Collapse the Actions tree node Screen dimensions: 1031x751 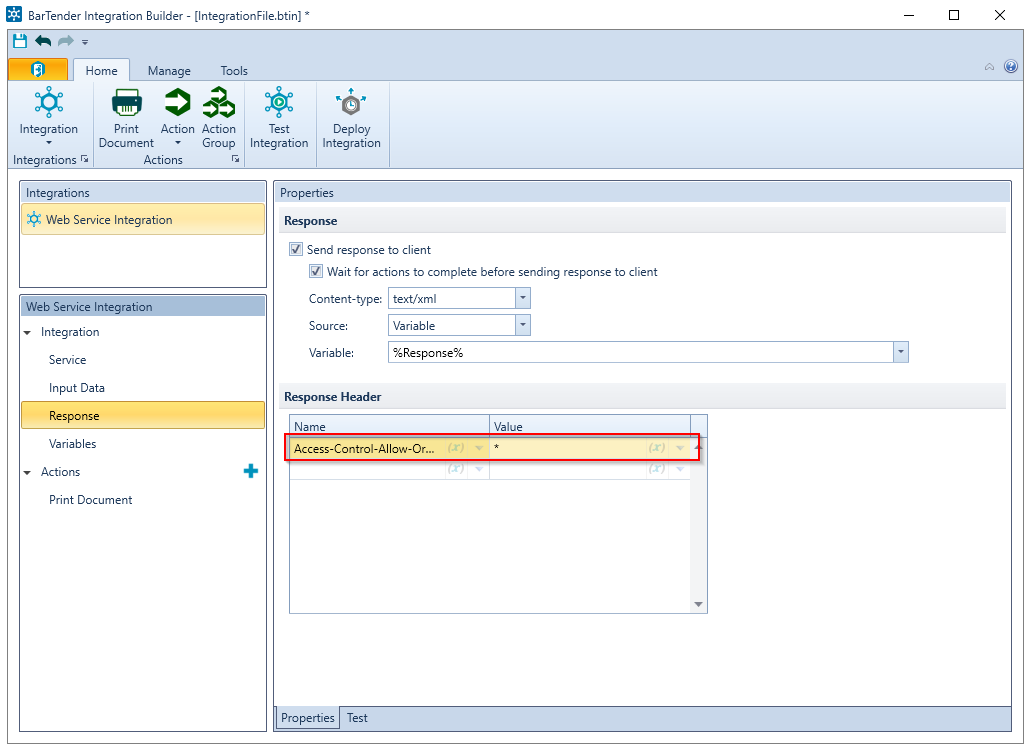pos(28,473)
